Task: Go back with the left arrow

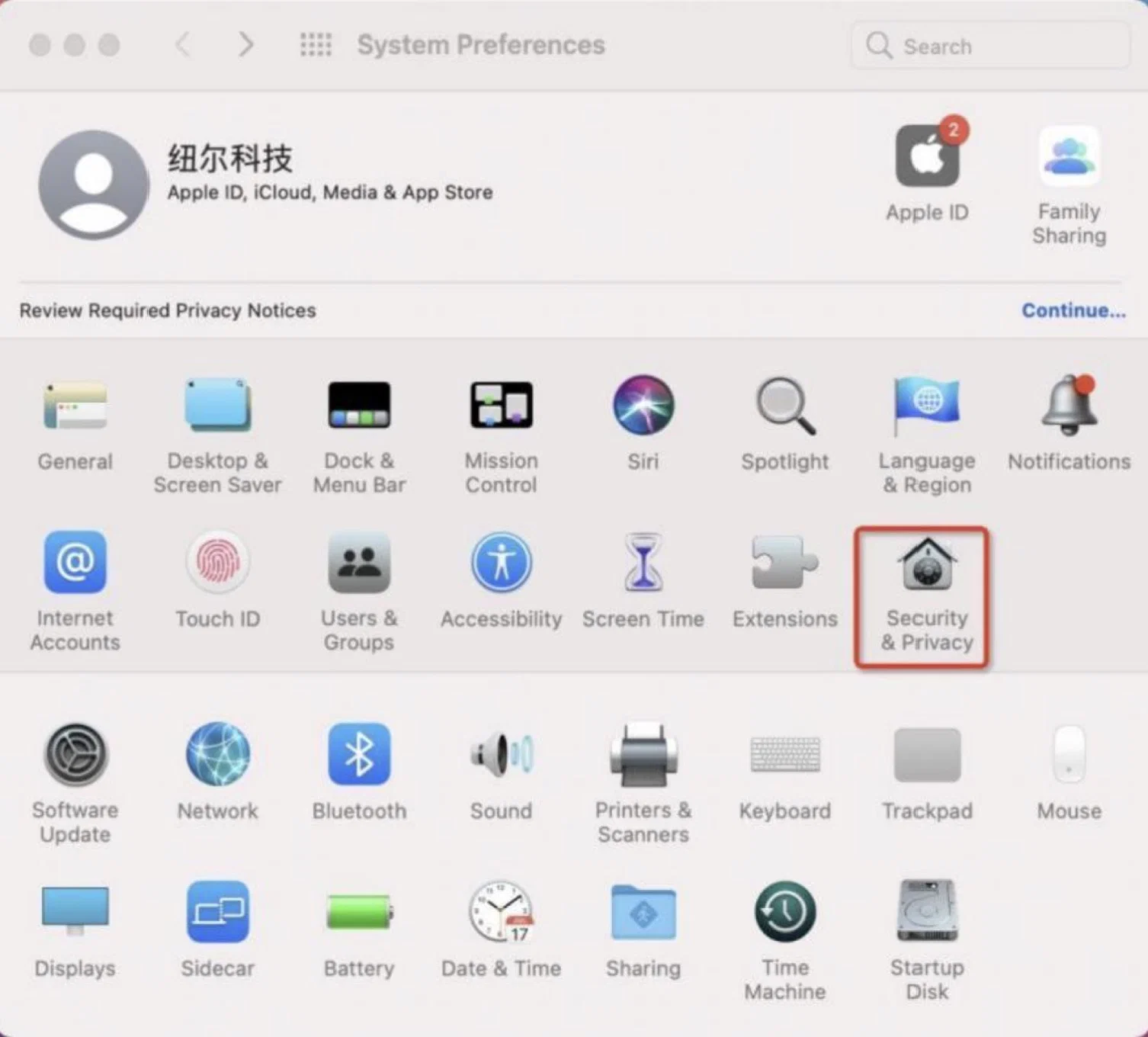Action: coord(182,44)
